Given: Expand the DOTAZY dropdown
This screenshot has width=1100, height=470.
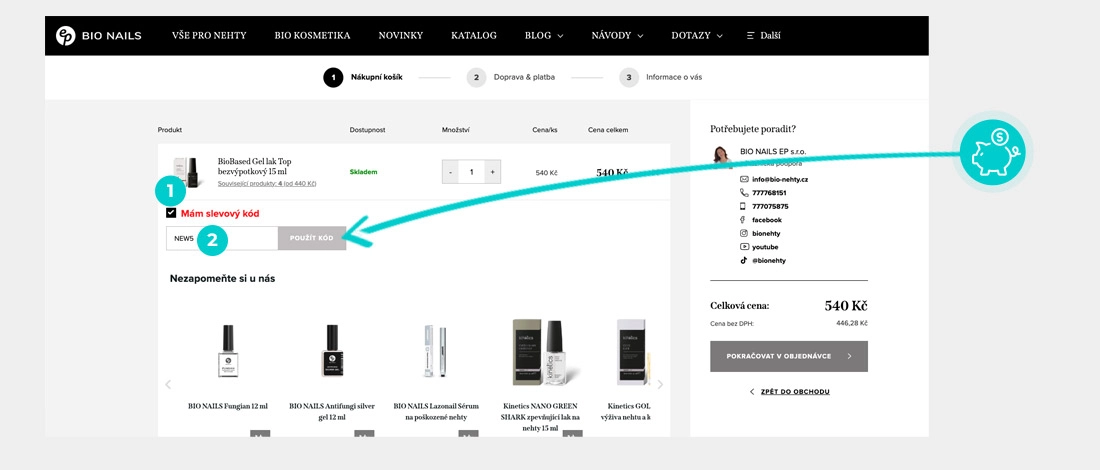Looking at the screenshot, I should [x=697, y=35].
